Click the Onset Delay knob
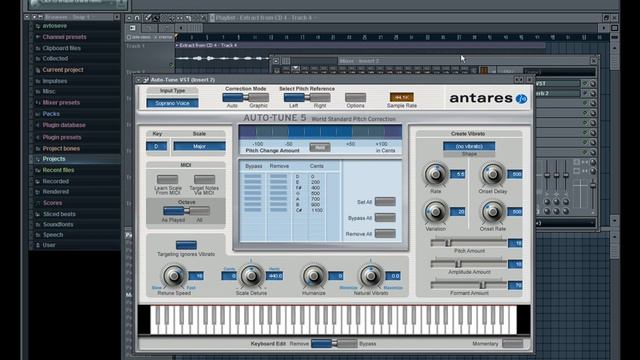Screen dimensions: 640x360 click(x=493, y=174)
